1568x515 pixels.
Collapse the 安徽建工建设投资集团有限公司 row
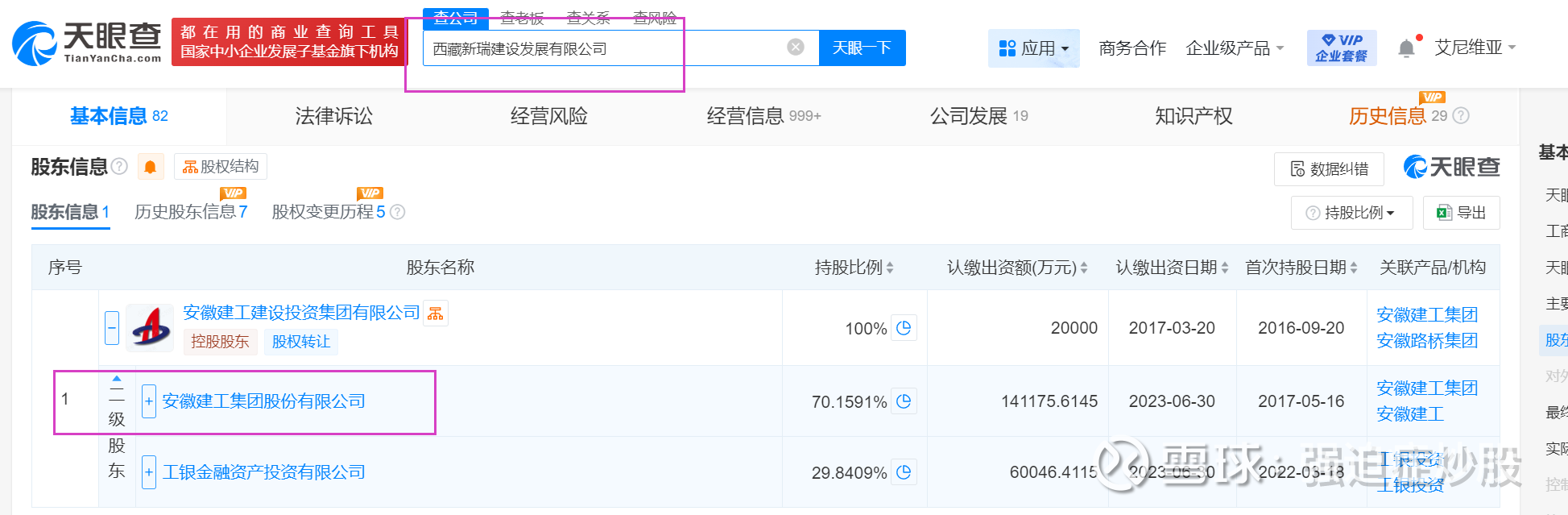click(112, 327)
